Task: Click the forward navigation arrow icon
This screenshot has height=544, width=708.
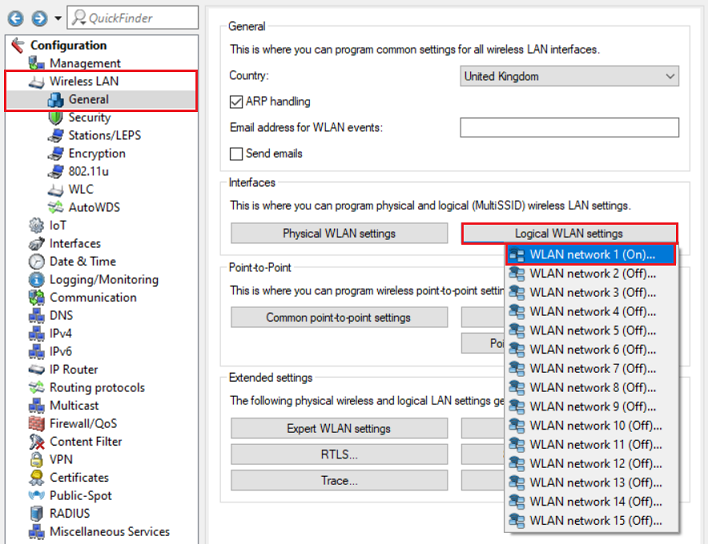Action: pos(39,18)
